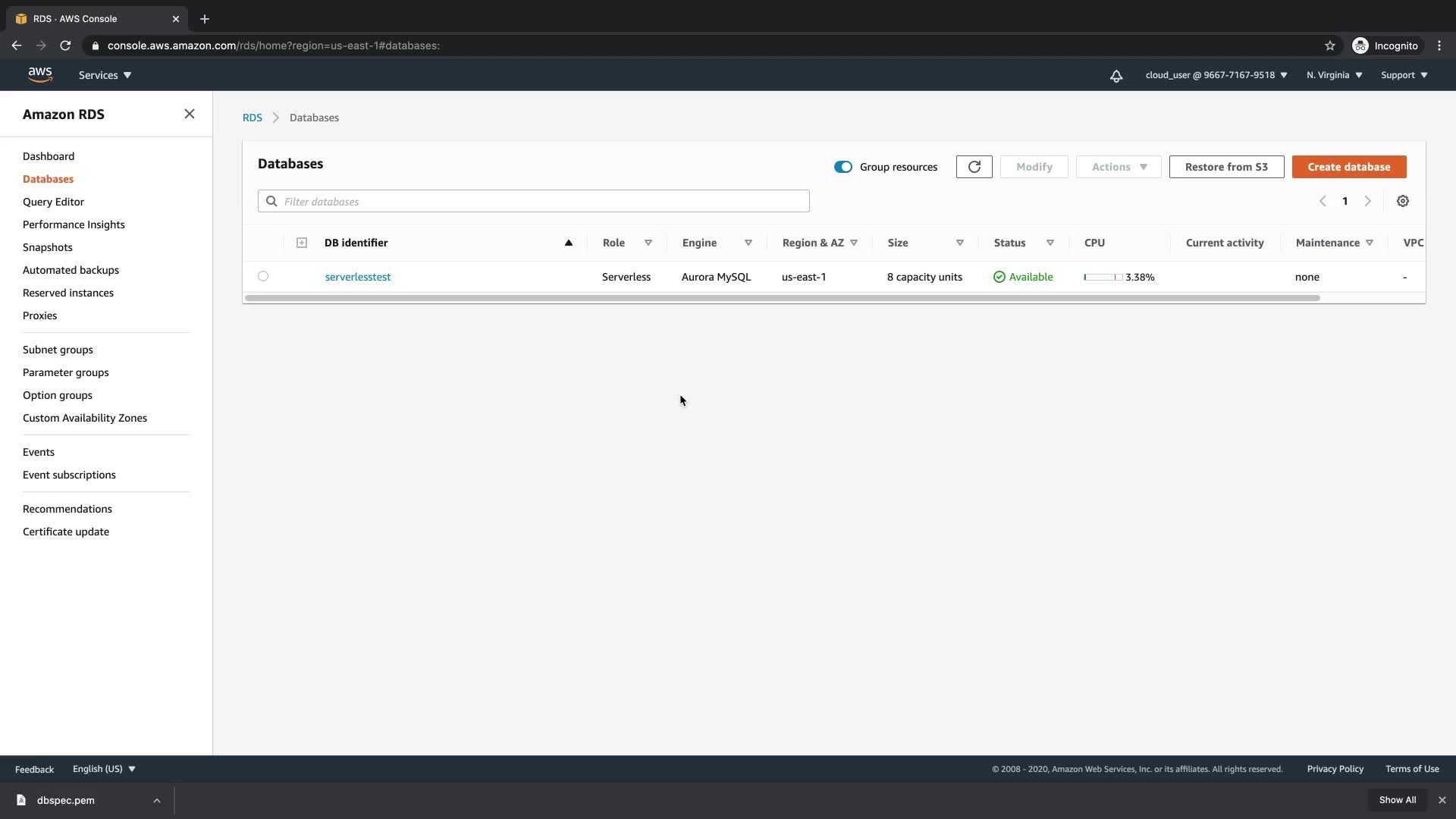Select the serverlesstest radio button
The height and width of the screenshot is (819, 1456).
262,276
